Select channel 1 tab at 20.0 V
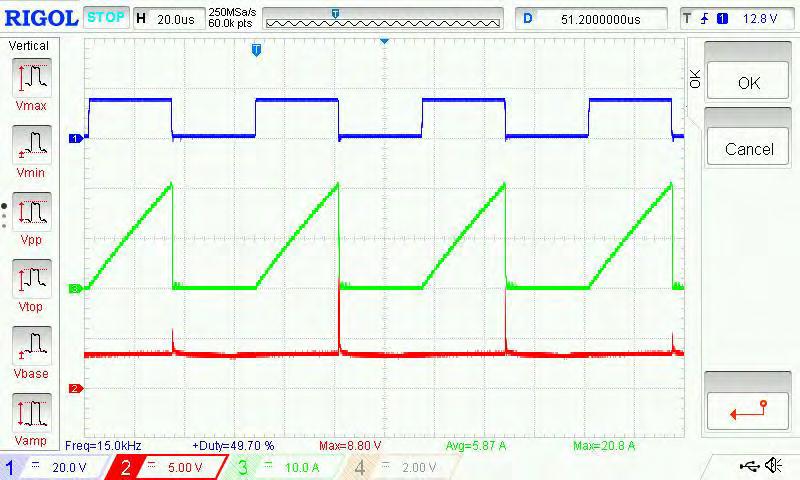800x480 pixels. (x=55, y=467)
